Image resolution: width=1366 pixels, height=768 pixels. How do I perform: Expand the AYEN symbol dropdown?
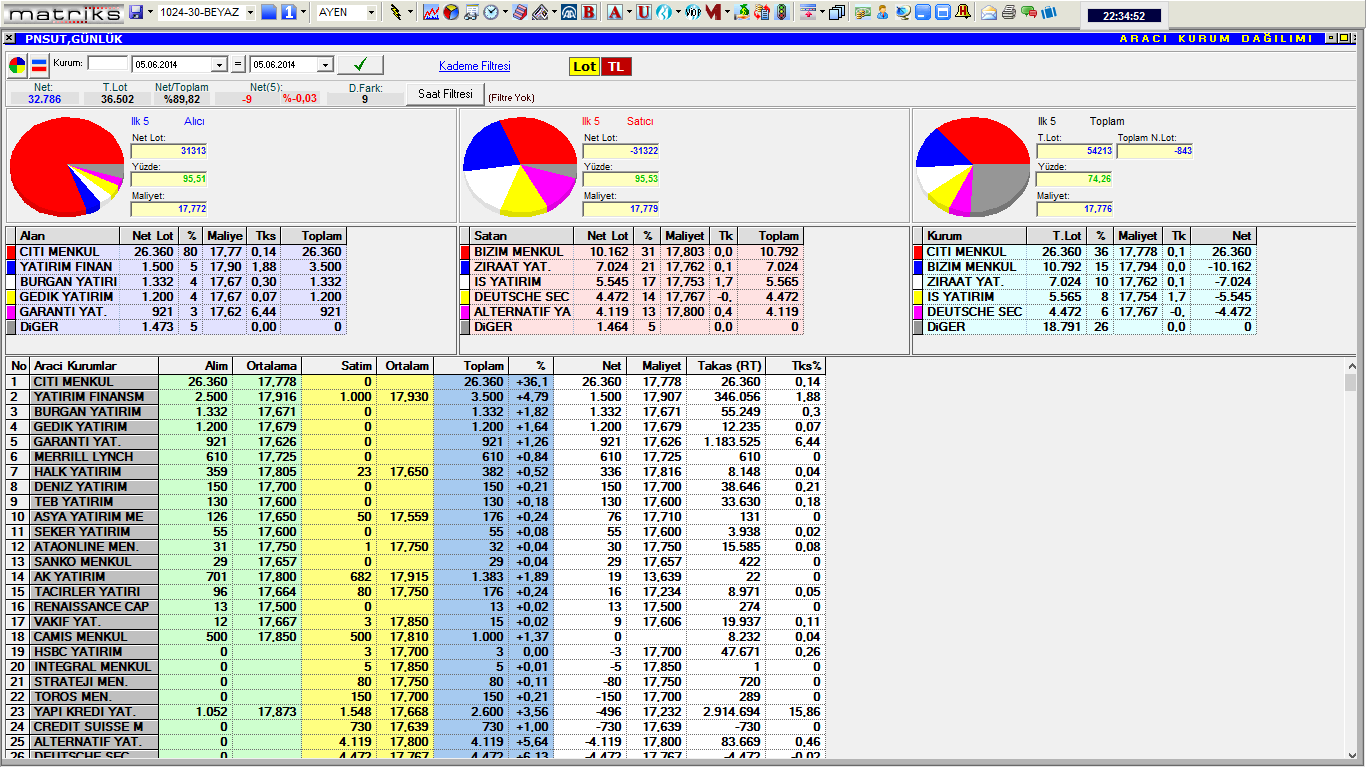coord(371,12)
